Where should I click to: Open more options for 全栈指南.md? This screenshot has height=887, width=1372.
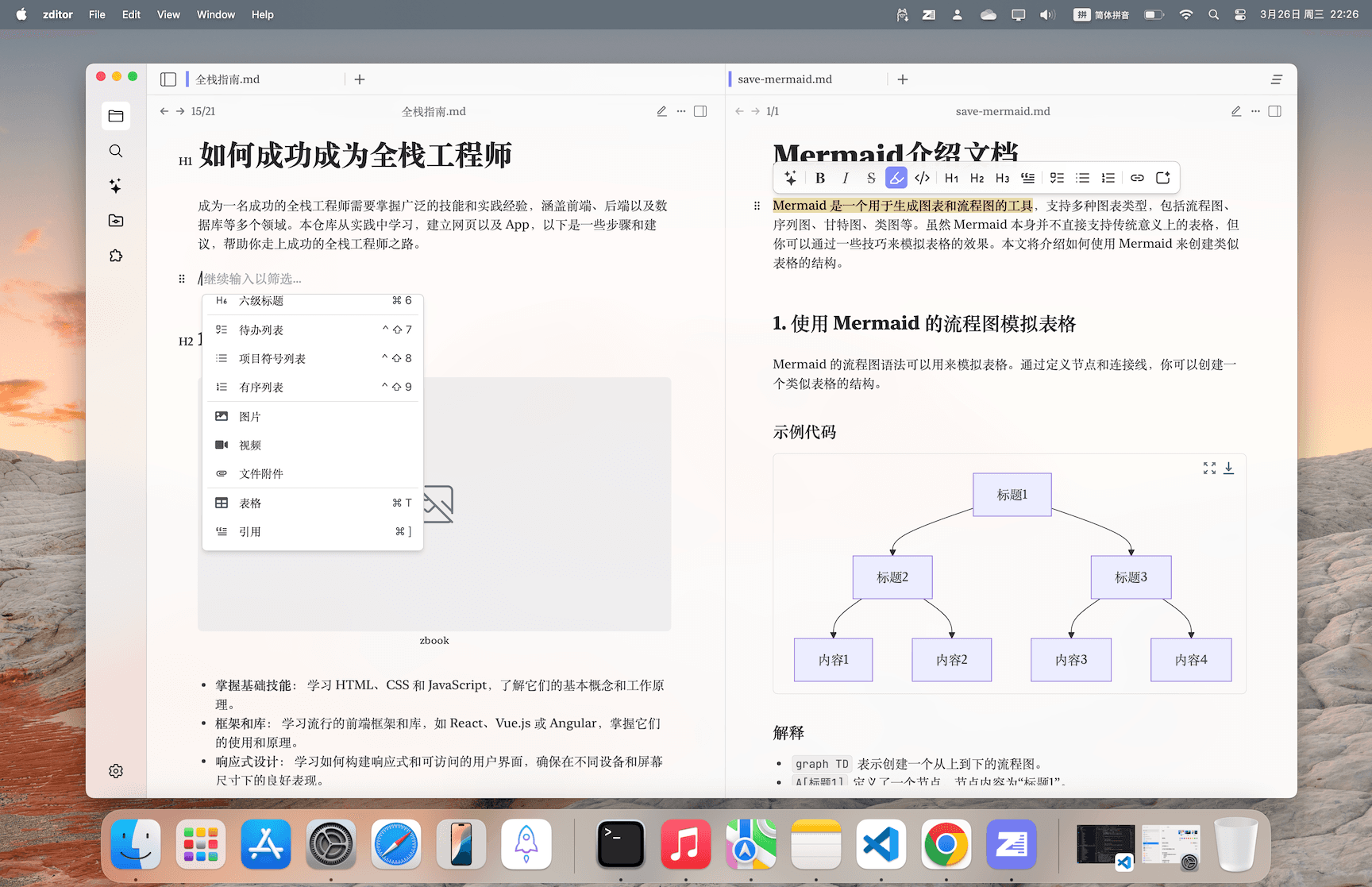680,111
